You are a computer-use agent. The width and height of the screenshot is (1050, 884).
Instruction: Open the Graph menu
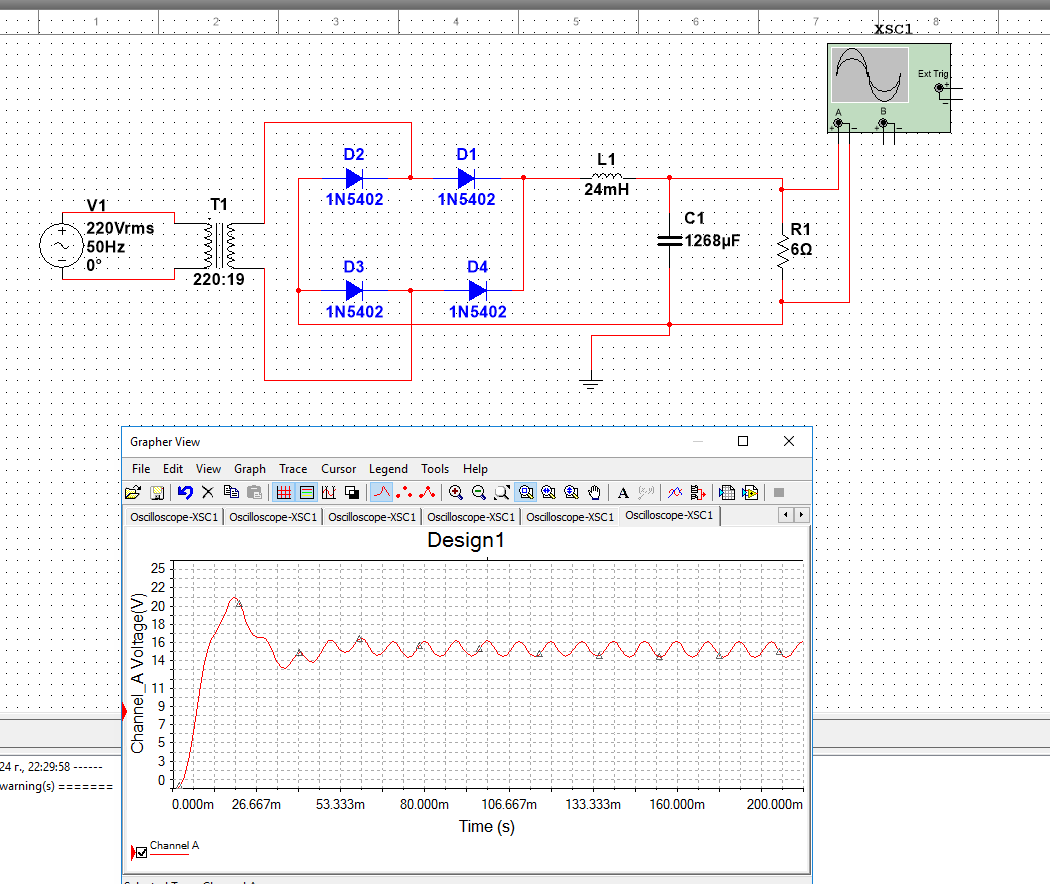click(250, 469)
